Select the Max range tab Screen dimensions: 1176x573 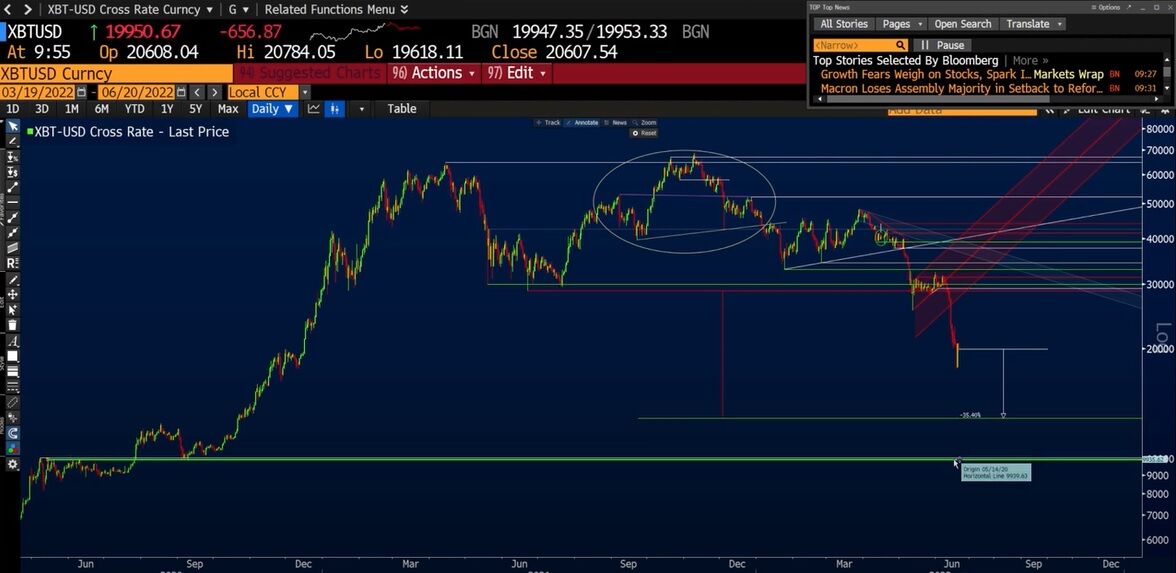coord(228,109)
